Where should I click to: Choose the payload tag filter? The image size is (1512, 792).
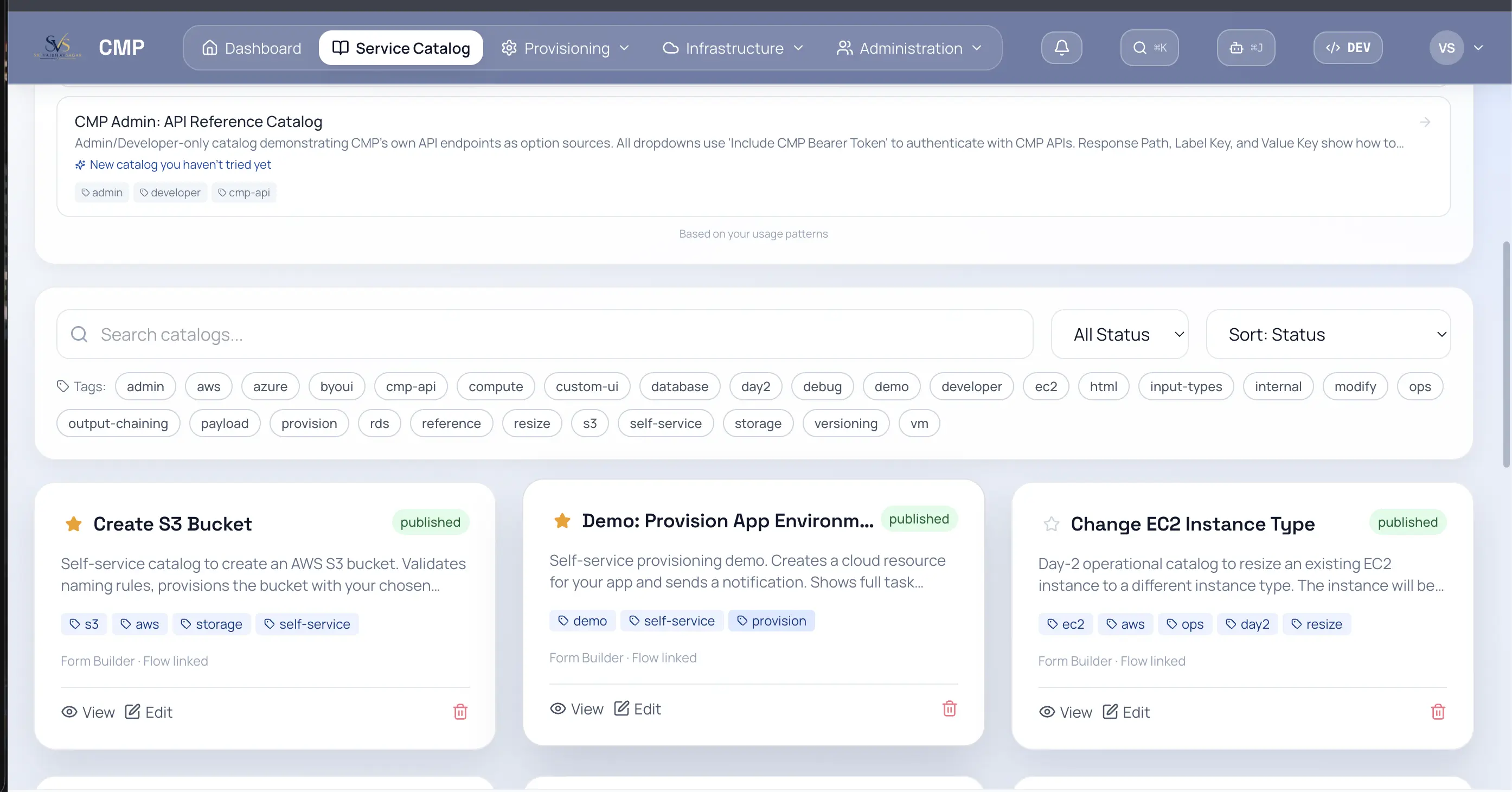click(224, 423)
